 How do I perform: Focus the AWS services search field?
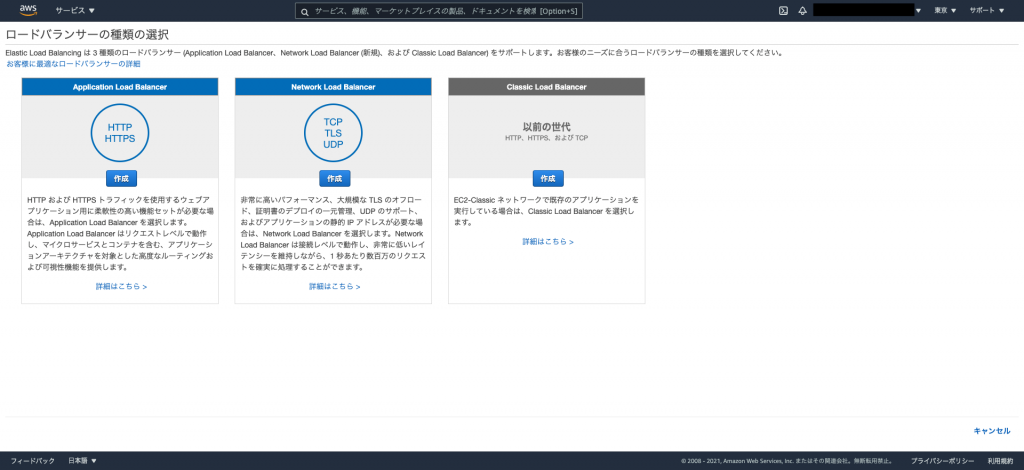[x=439, y=11]
